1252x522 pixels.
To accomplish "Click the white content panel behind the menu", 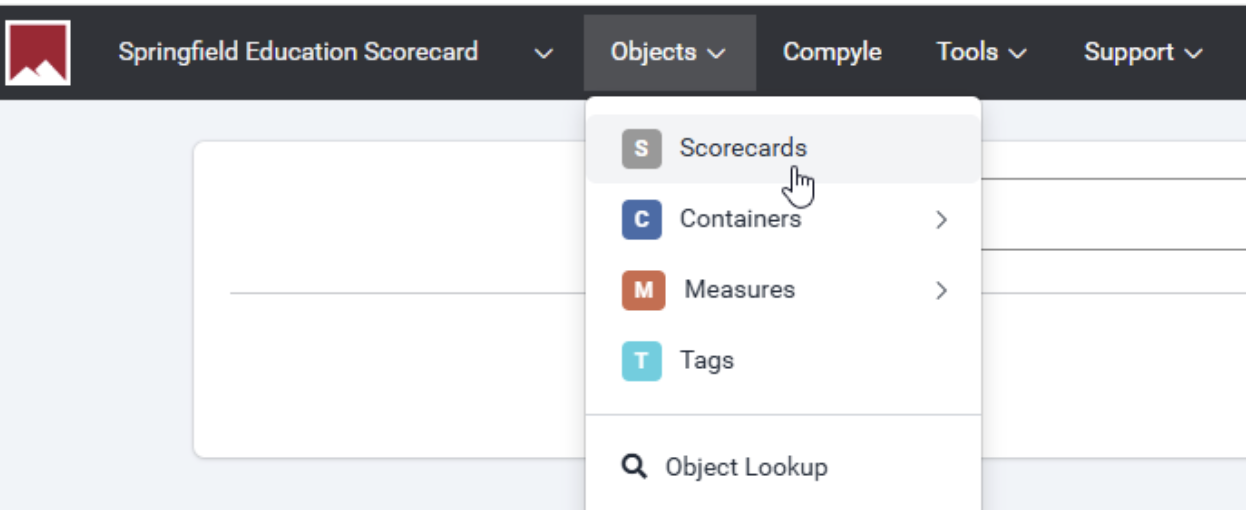I will [390, 380].
